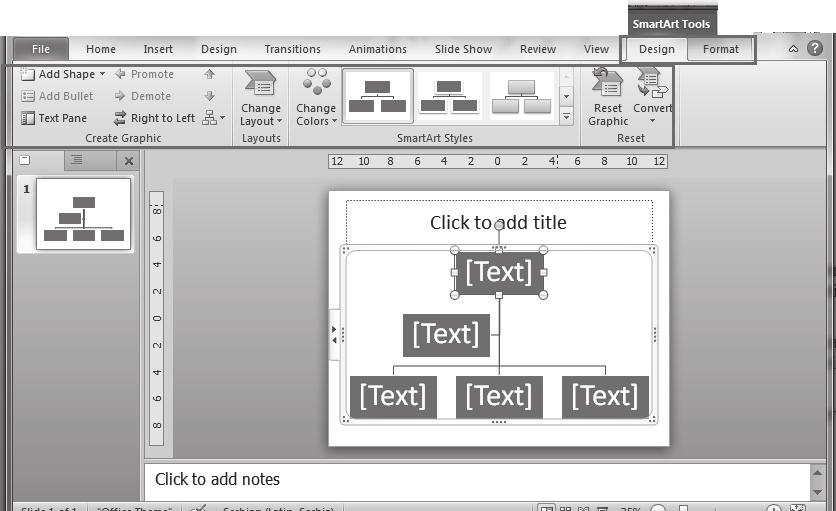
Task: Notes pane scroll up arrow
Action: (817, 473)
